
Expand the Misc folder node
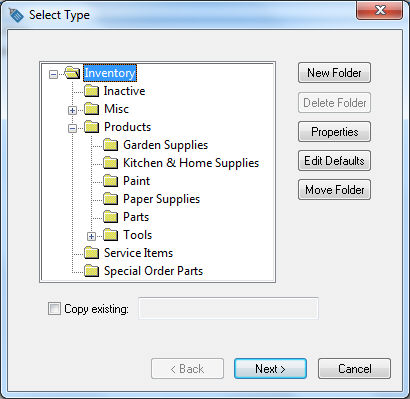pos(72,110)
